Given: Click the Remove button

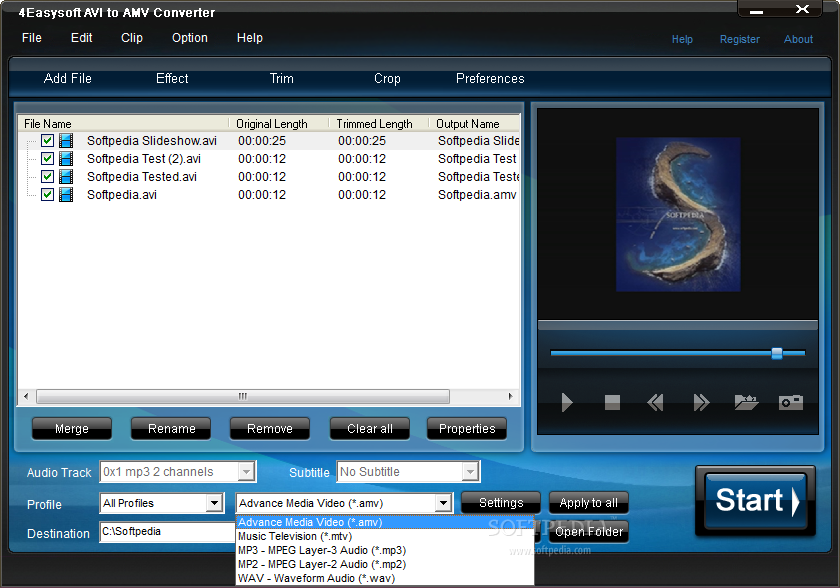Looking at the screenshot, I should point(269,429).
